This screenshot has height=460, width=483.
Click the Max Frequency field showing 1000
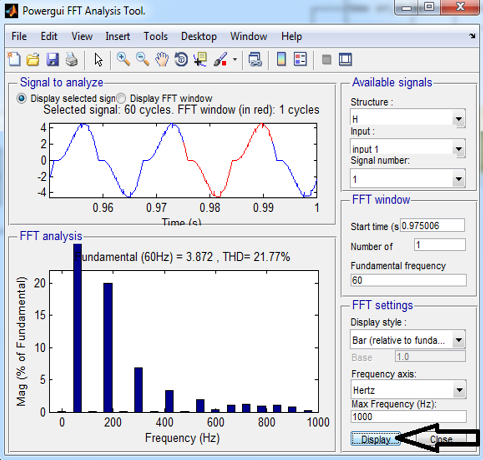409,417
